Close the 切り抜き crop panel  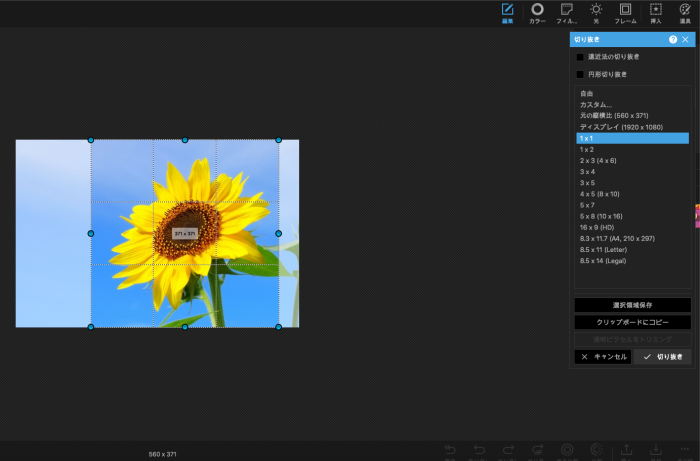coord(685,40)
